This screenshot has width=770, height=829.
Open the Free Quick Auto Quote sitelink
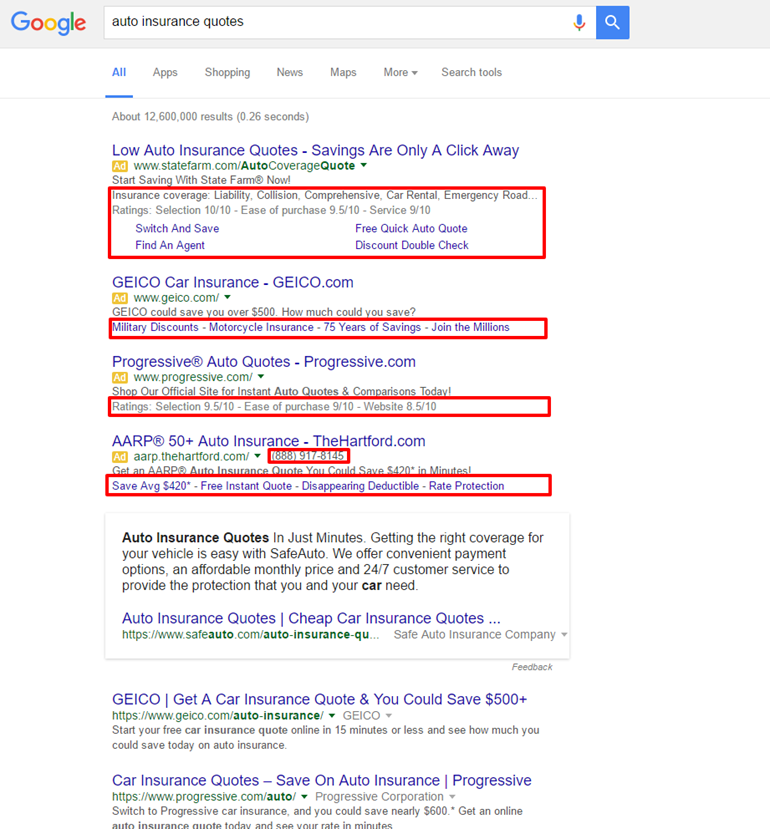click(x=411, y=228)
